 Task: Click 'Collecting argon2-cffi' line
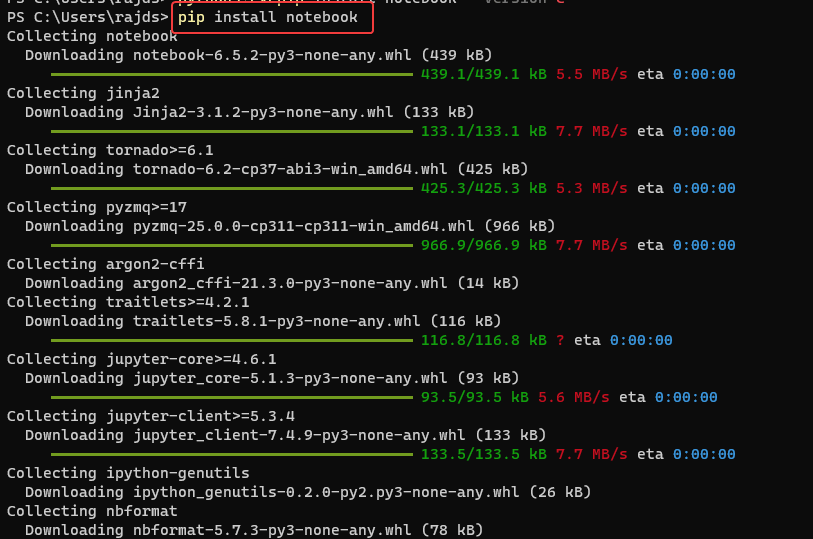tap(105, 264)
